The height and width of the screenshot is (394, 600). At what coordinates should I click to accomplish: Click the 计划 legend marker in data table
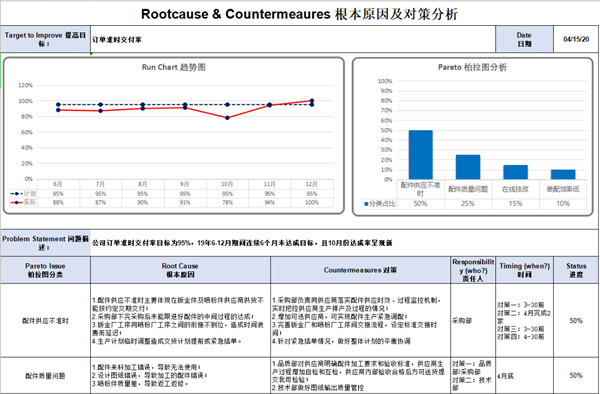[x=16, y=194]
